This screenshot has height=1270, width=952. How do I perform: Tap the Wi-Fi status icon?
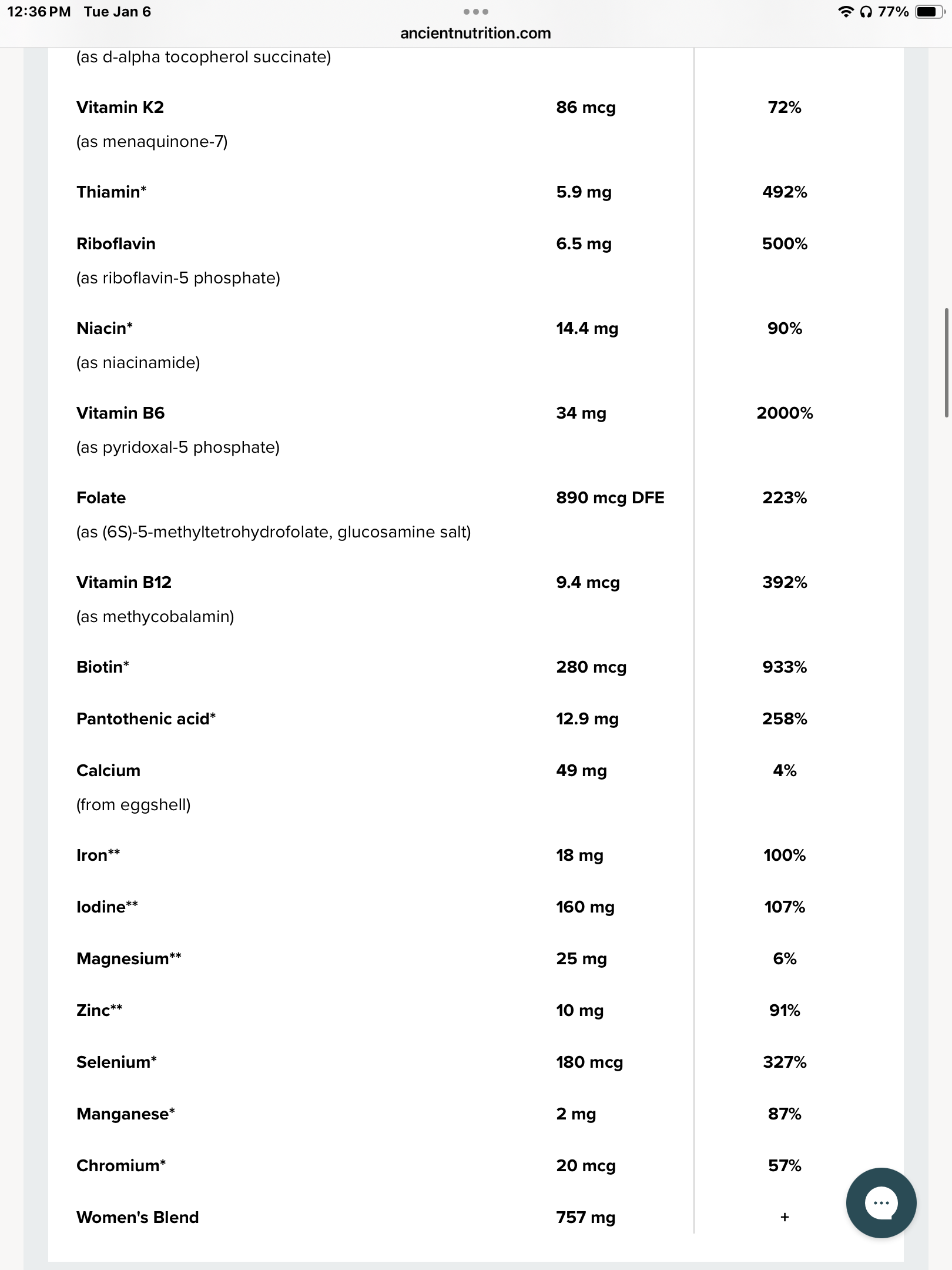pyautogui.click(x=846, y=12)
